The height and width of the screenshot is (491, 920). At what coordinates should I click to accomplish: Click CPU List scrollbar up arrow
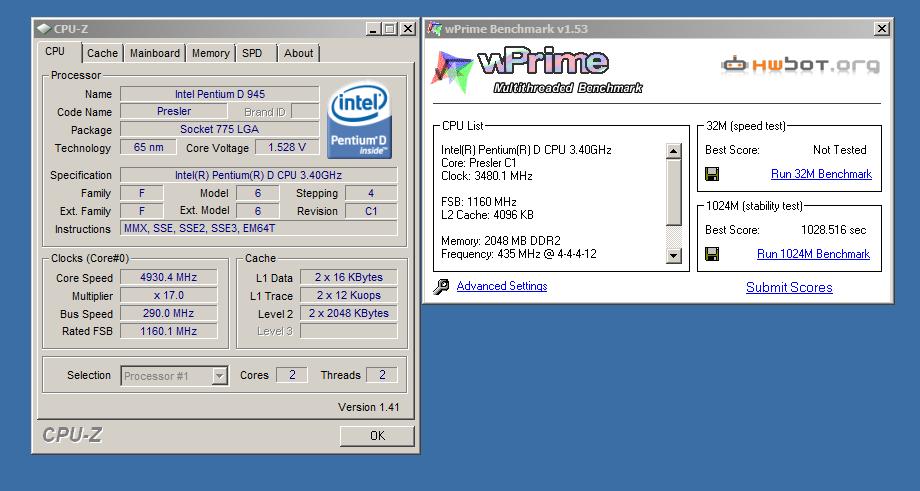pos(674,151)
